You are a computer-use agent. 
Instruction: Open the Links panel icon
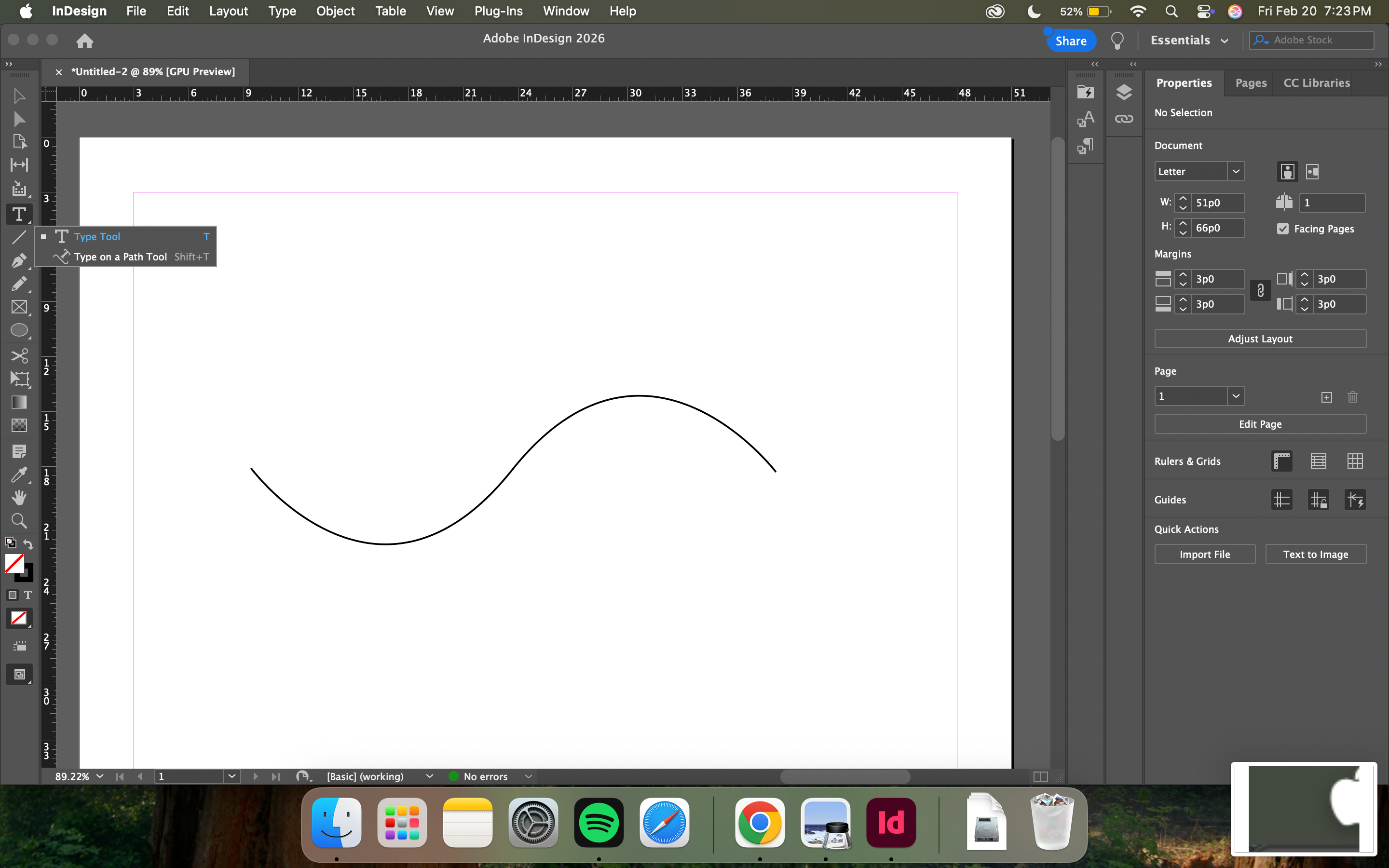point(1123,119)
